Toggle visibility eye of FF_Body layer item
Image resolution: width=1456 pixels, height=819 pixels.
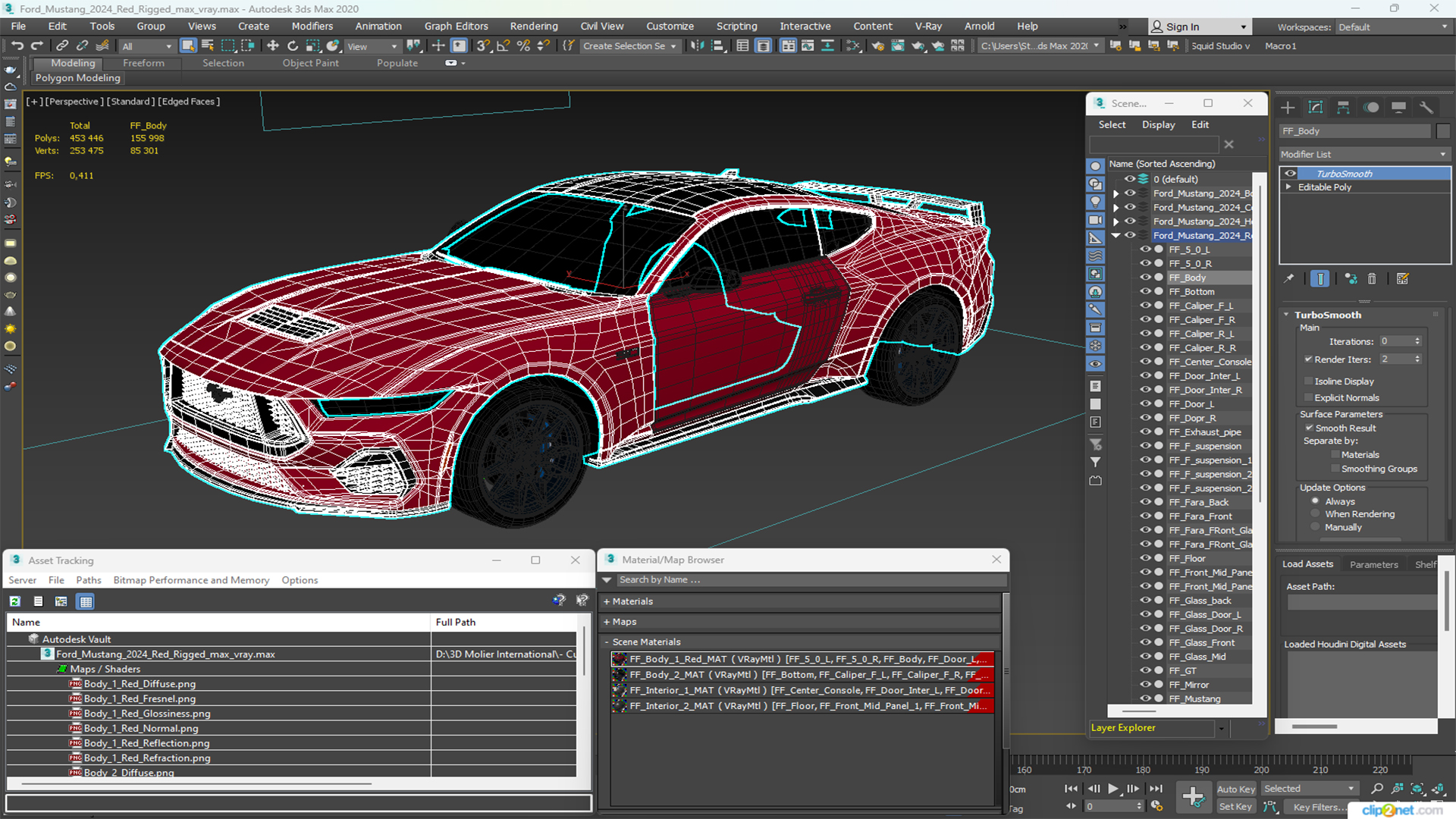click(x=1145, y=278)
